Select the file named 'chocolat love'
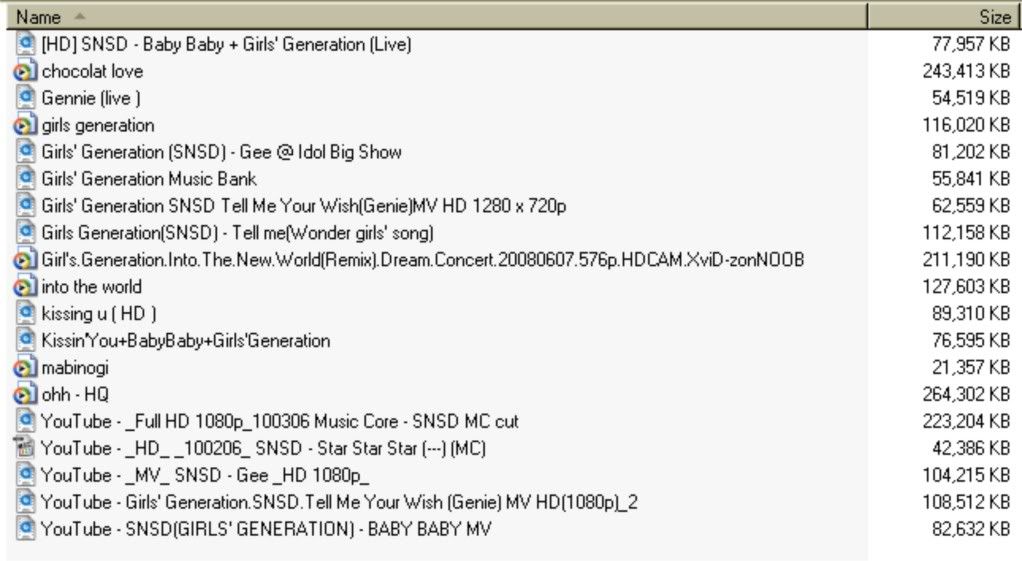 tap(92, 71)
